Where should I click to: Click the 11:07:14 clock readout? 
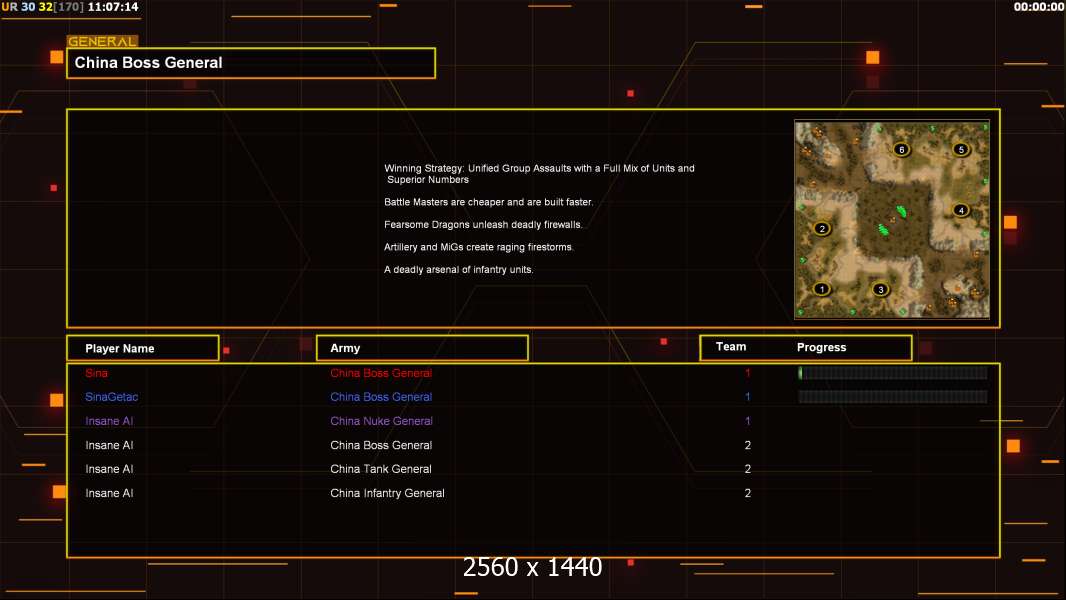113,7
